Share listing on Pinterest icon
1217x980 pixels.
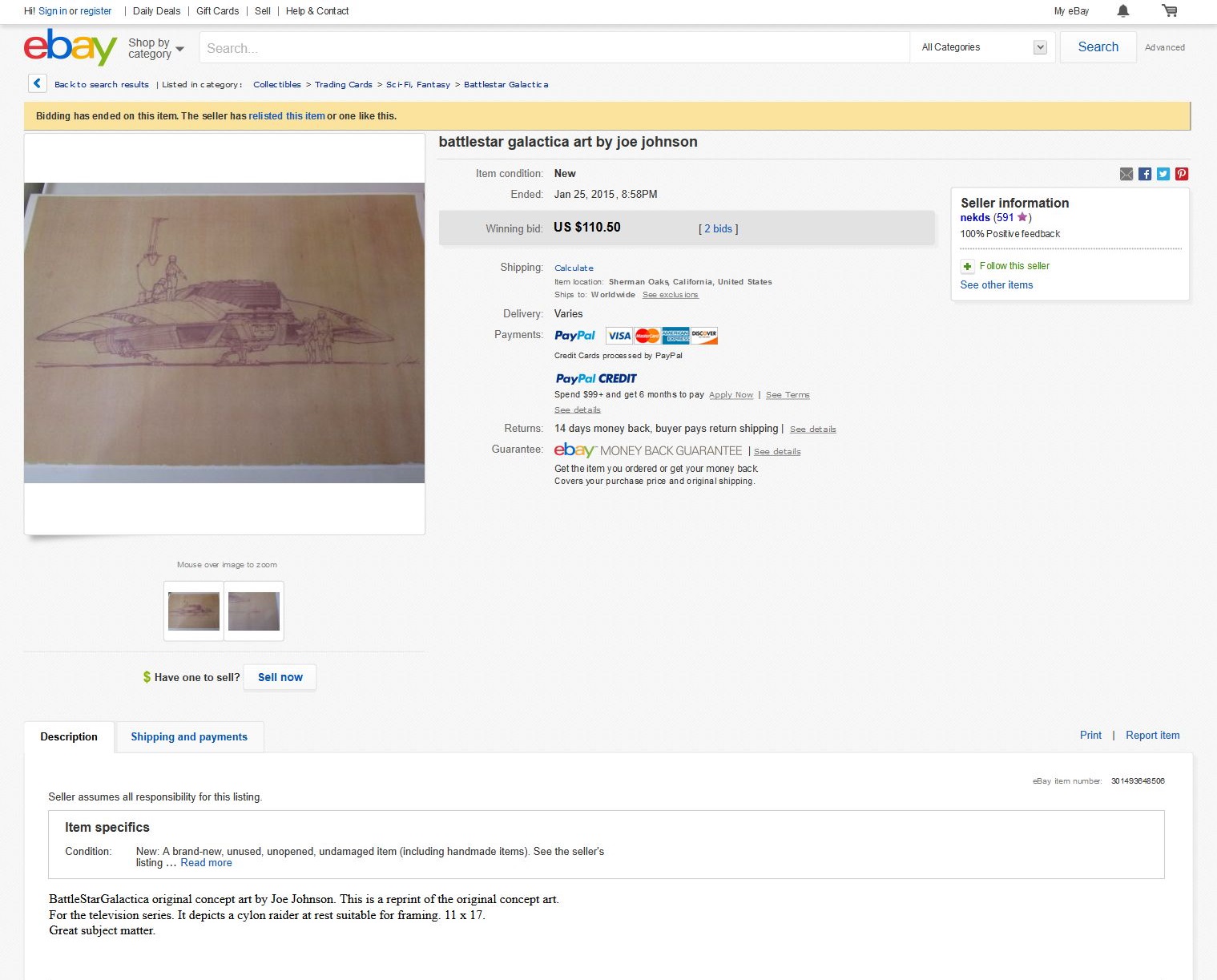pos(1182,174)
